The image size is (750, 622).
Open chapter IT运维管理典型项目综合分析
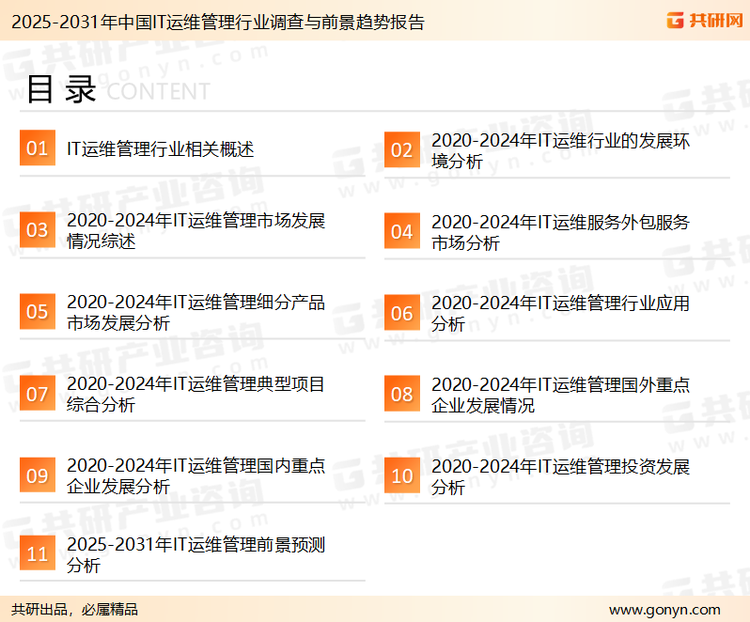(x=196, y=394)
